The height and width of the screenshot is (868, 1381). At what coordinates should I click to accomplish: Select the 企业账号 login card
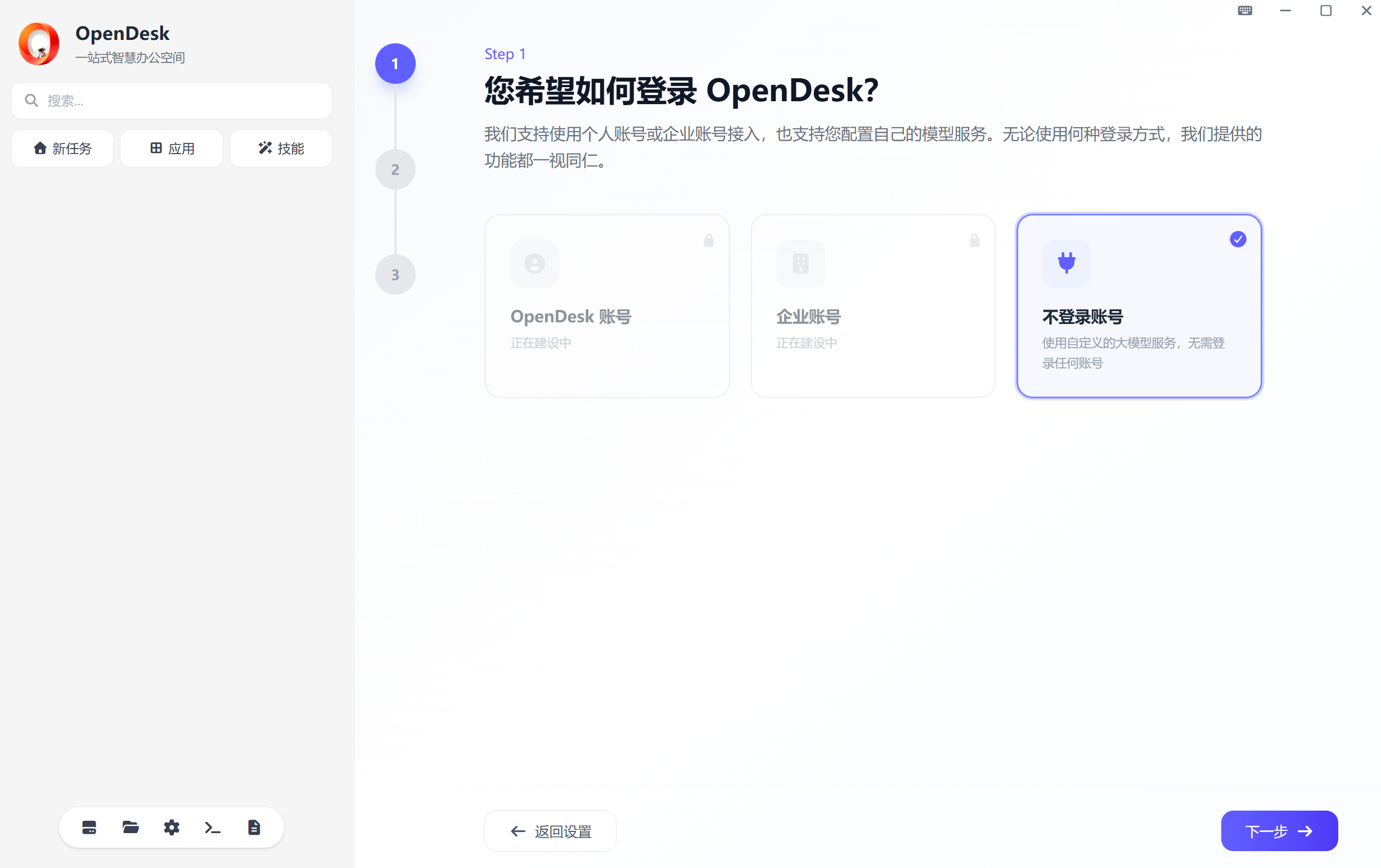point(873,306)
